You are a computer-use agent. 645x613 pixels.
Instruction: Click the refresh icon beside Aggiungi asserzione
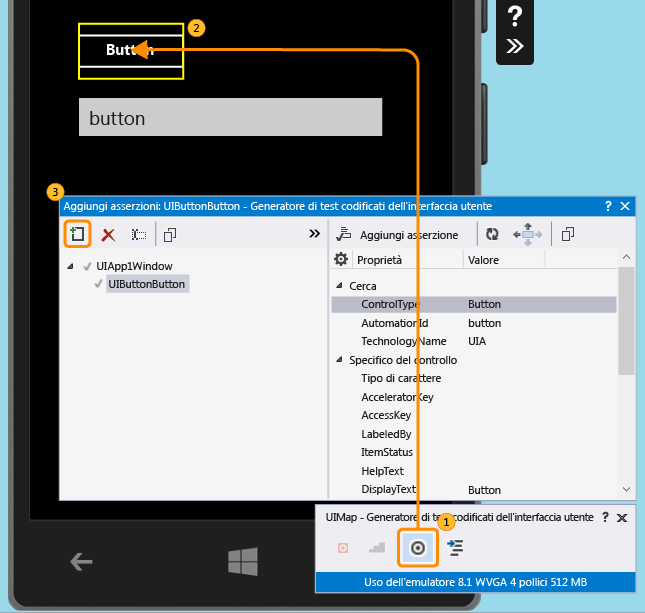coord(492,234)
